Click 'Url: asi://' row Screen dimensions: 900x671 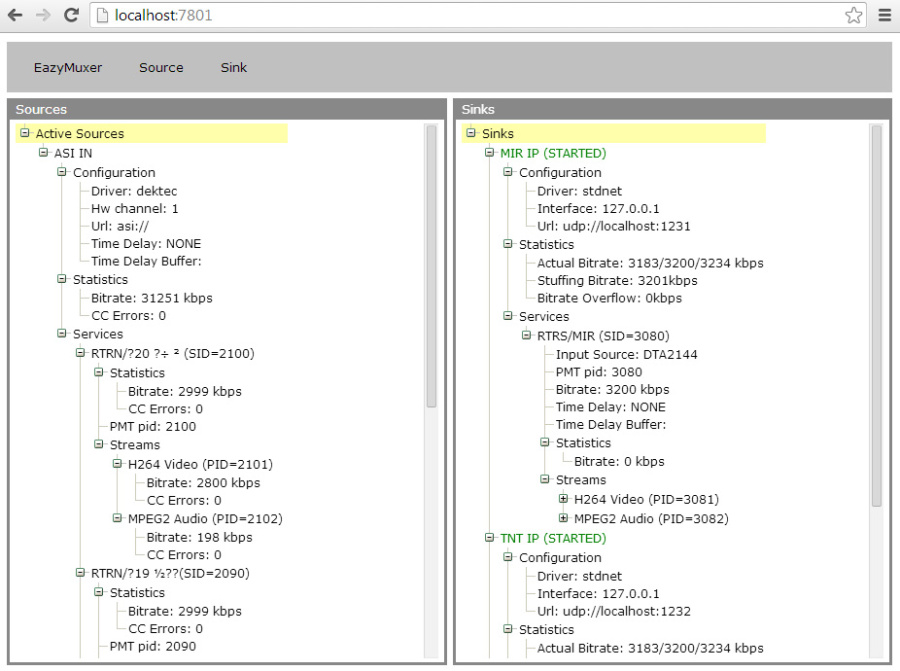pos(120,226)
